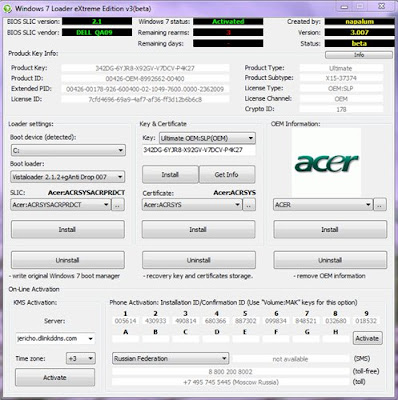Install the certificate in Key & Certificate
398x400 pixels.
[x=198, y=229]
